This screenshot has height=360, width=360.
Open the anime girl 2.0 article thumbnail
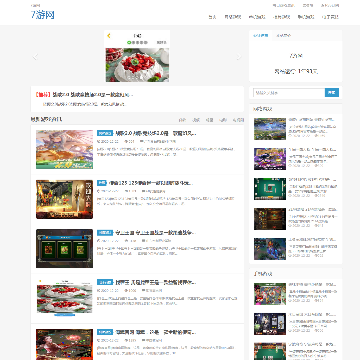[x=64, y=149]
